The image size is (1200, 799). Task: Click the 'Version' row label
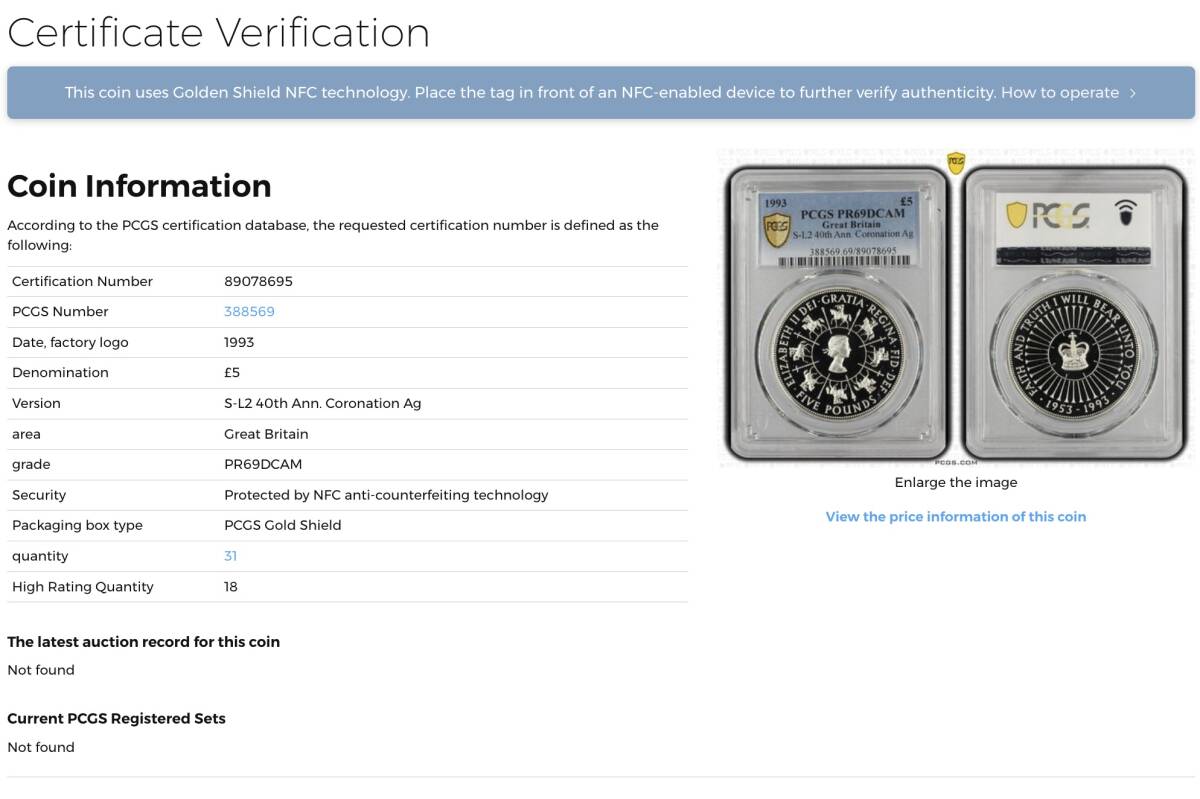pos(36,403)
